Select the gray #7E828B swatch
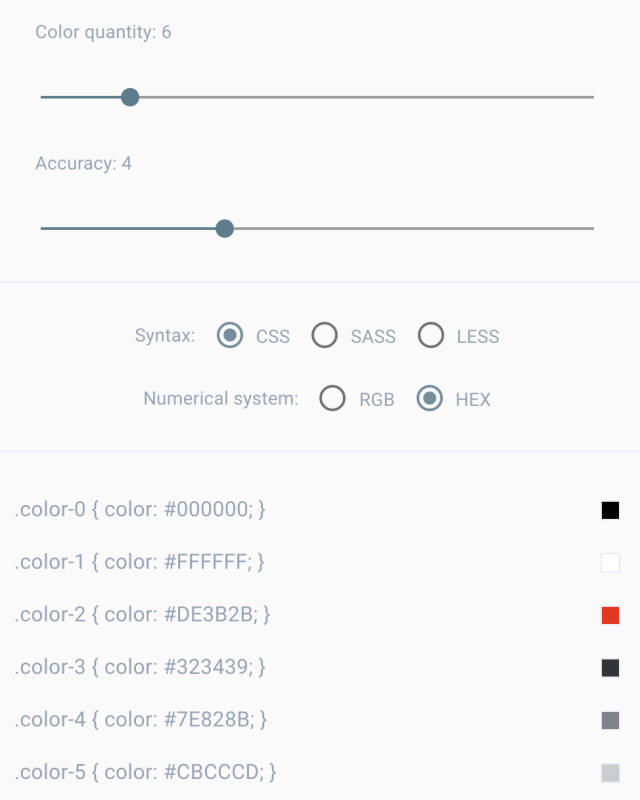 [610, 720]
